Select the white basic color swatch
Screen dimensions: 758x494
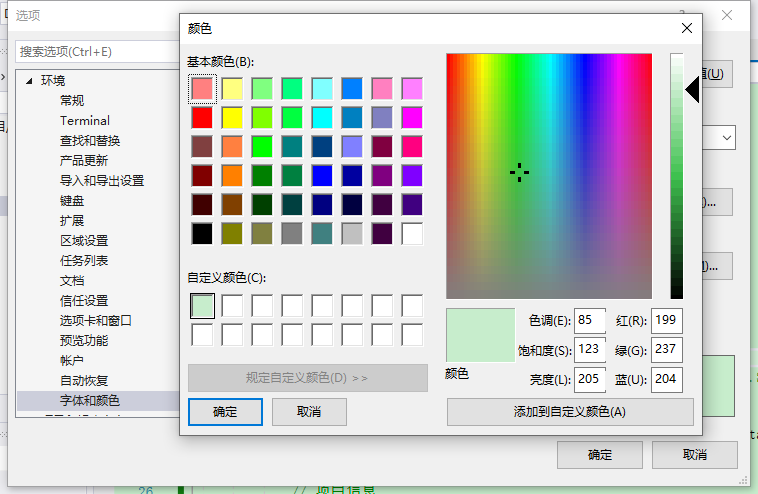pyautogui.click(x=412, y=234)
